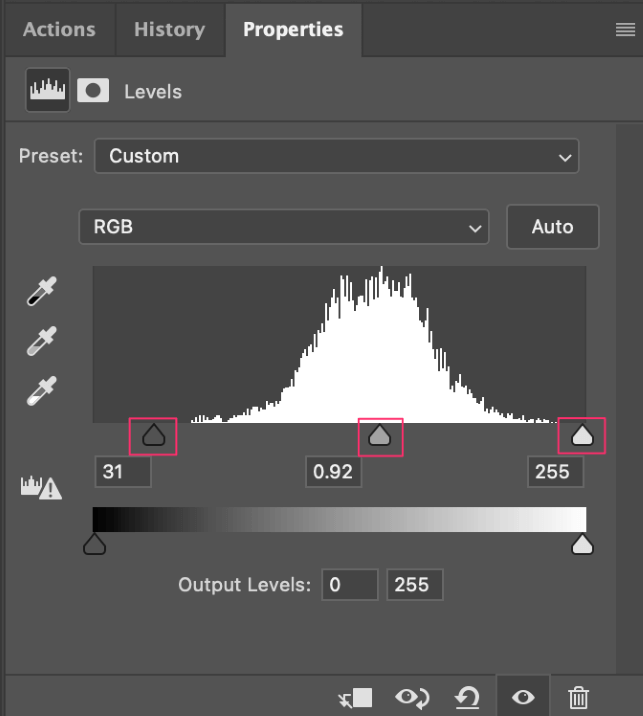Delete this adjustment layer with the trash icon
643x716 pixels.
[578, 697]
